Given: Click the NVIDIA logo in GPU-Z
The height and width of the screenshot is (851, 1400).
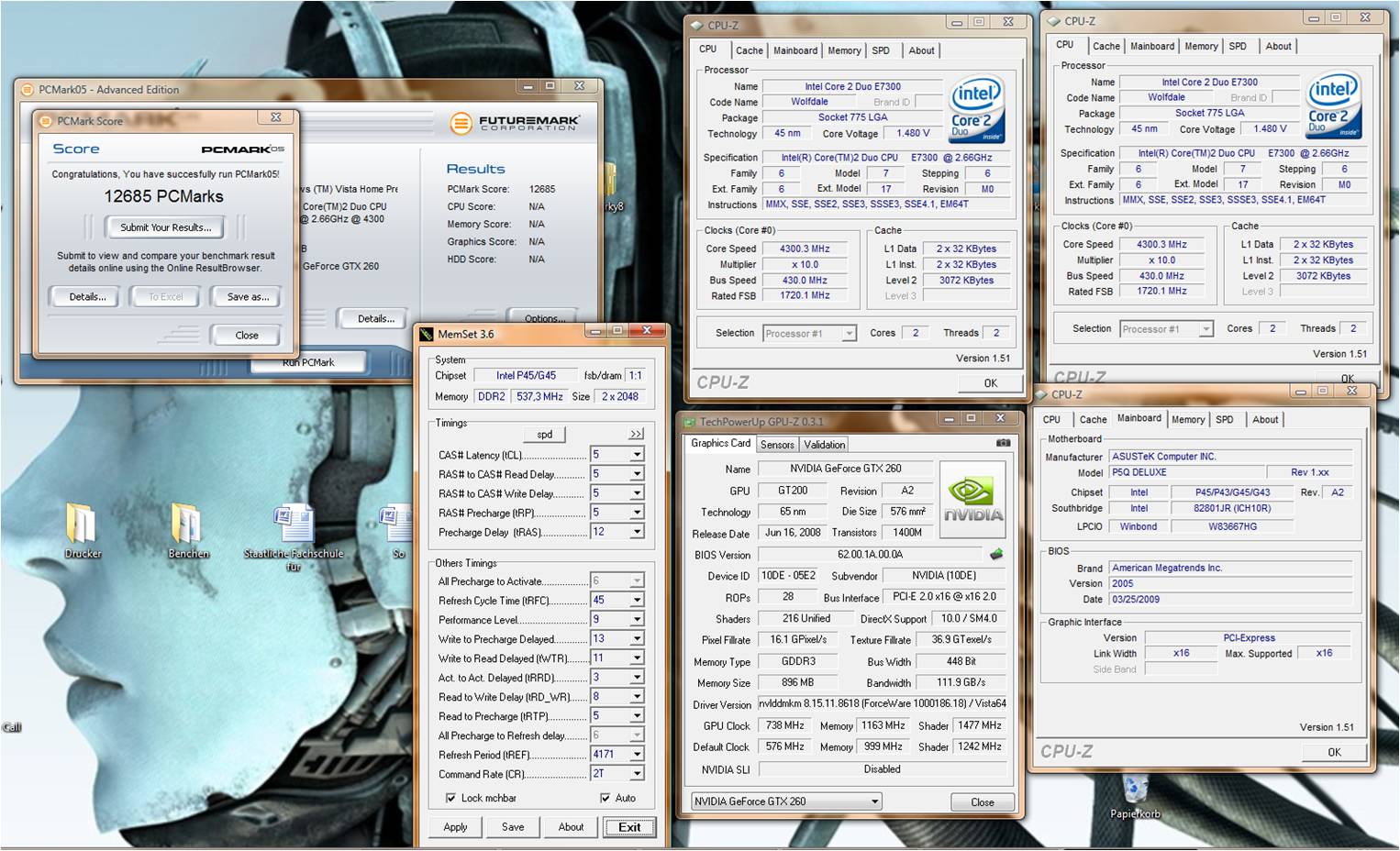Looking at the screenshot, I should click(972, 498).
